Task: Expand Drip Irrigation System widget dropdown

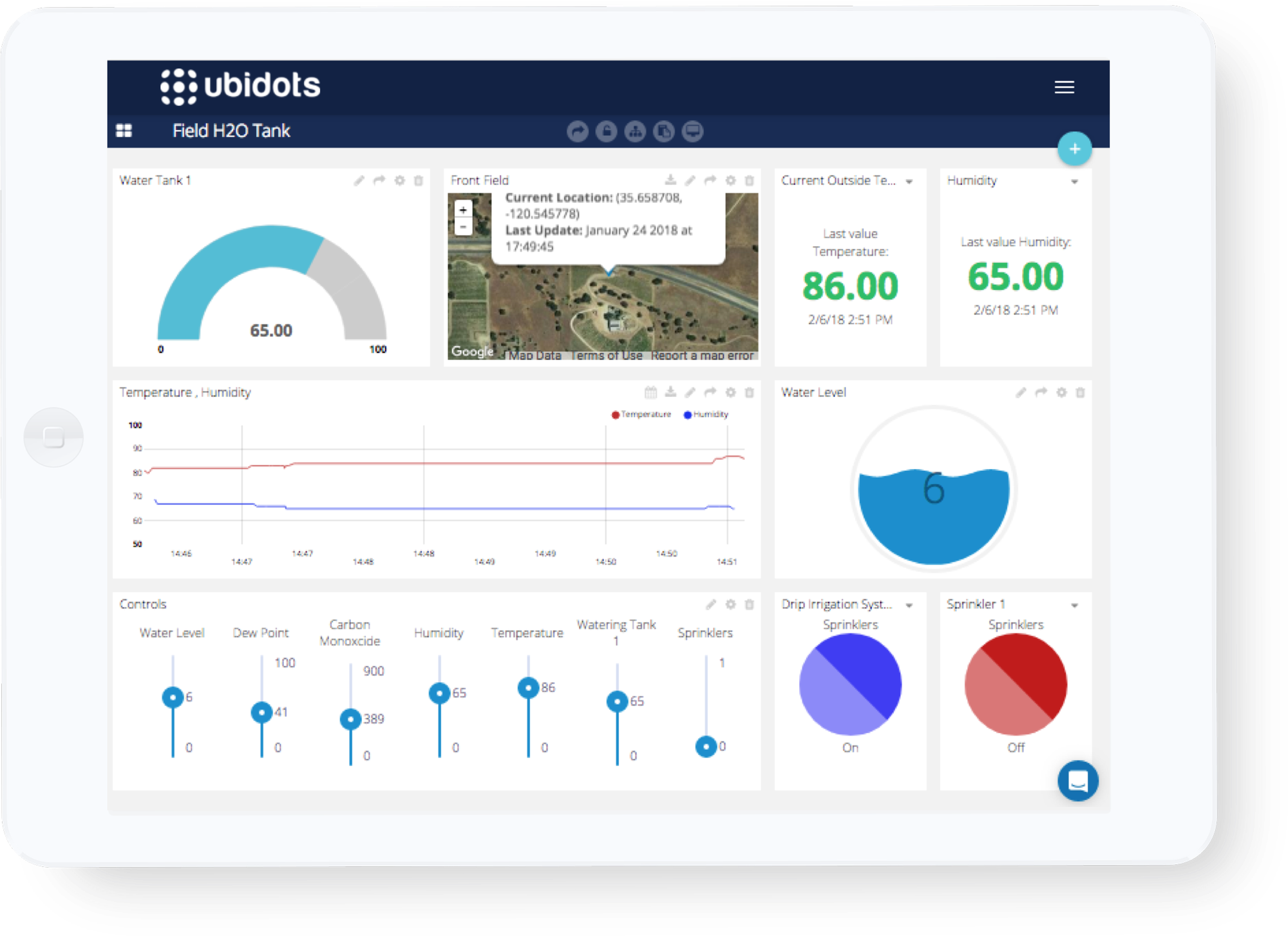Action: tap(909, 606)
